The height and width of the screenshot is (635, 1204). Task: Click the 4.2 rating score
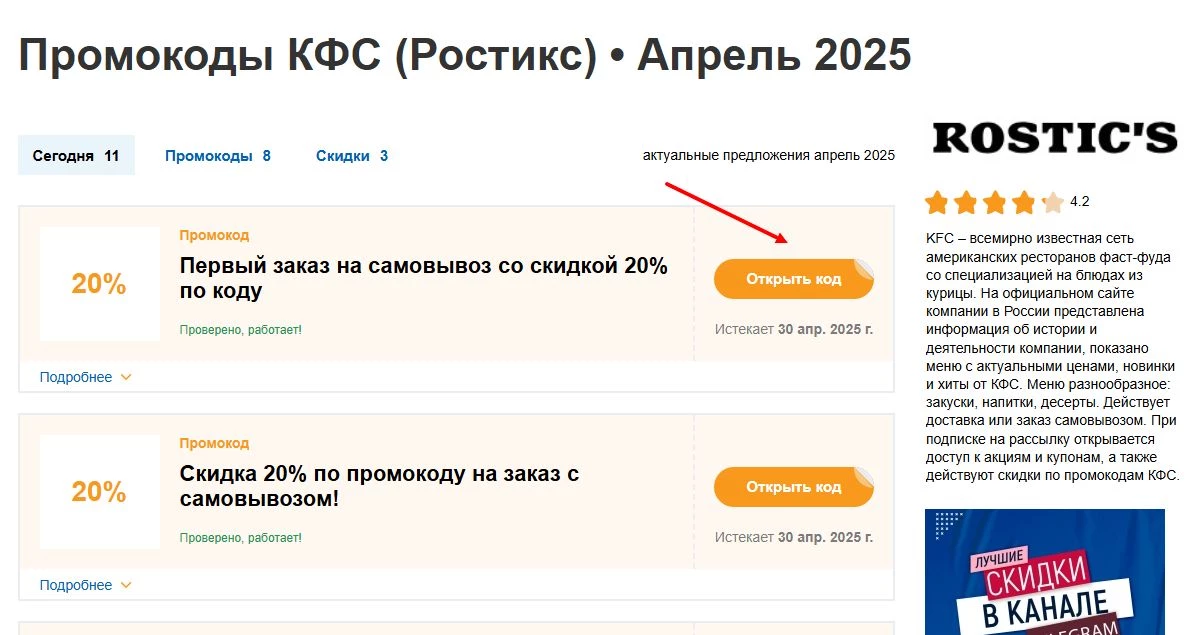[1081, 201]
